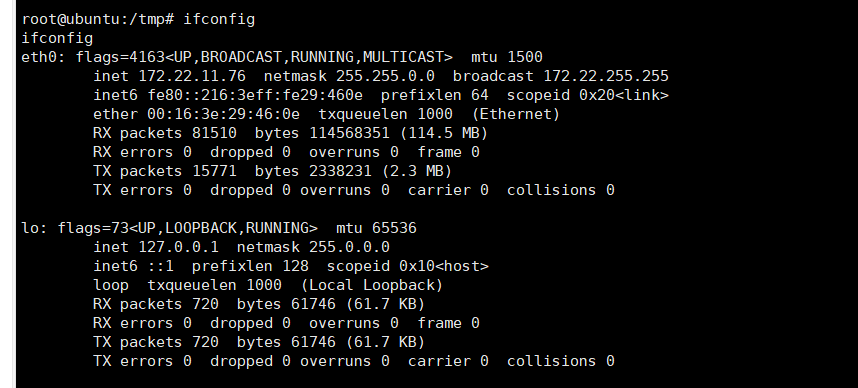858x388 pixels.
Task: Click the loopback netmask 255.0.0.0
Action: 349,247
